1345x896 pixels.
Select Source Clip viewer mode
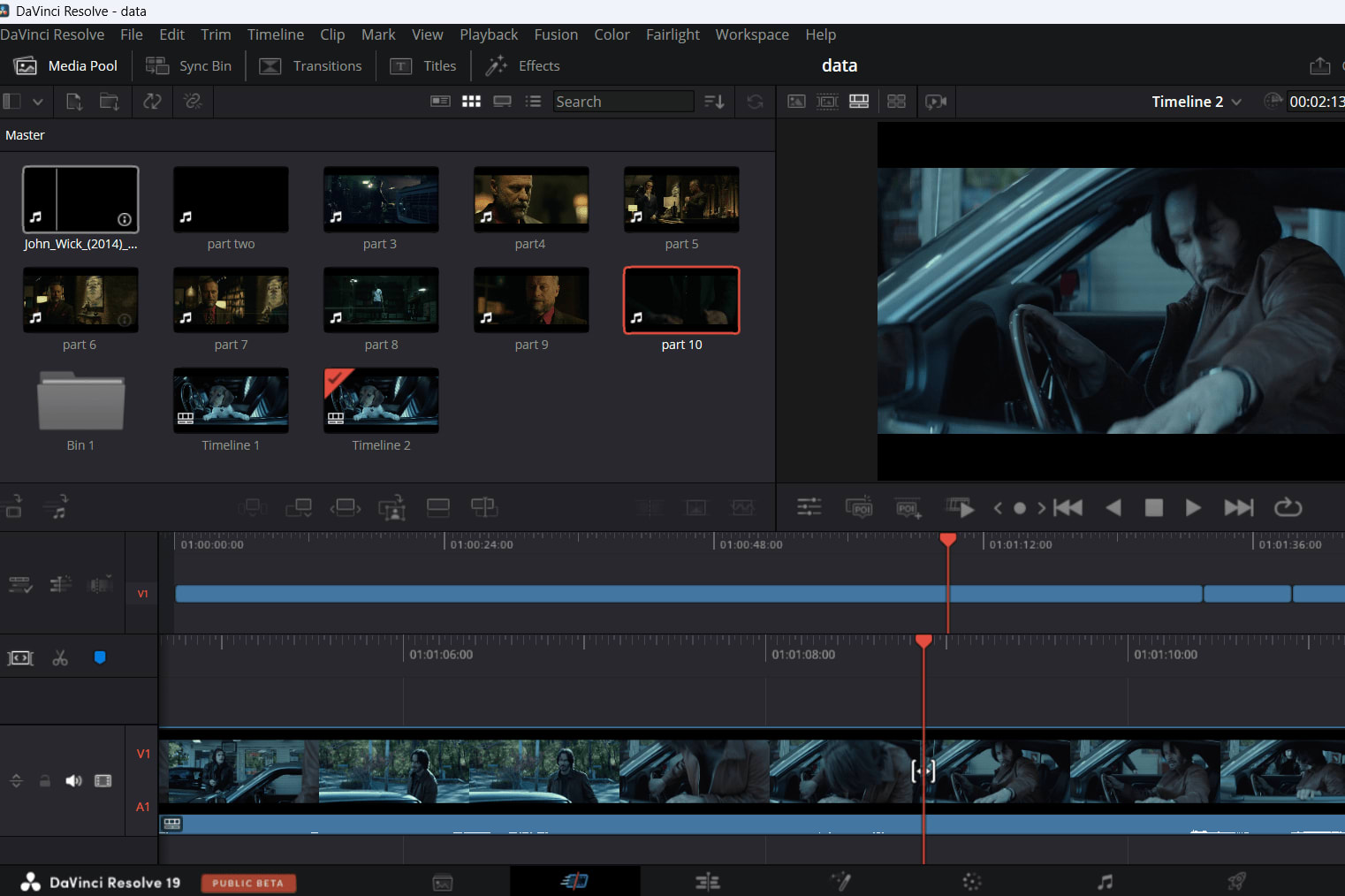click(x=796, y=102)
